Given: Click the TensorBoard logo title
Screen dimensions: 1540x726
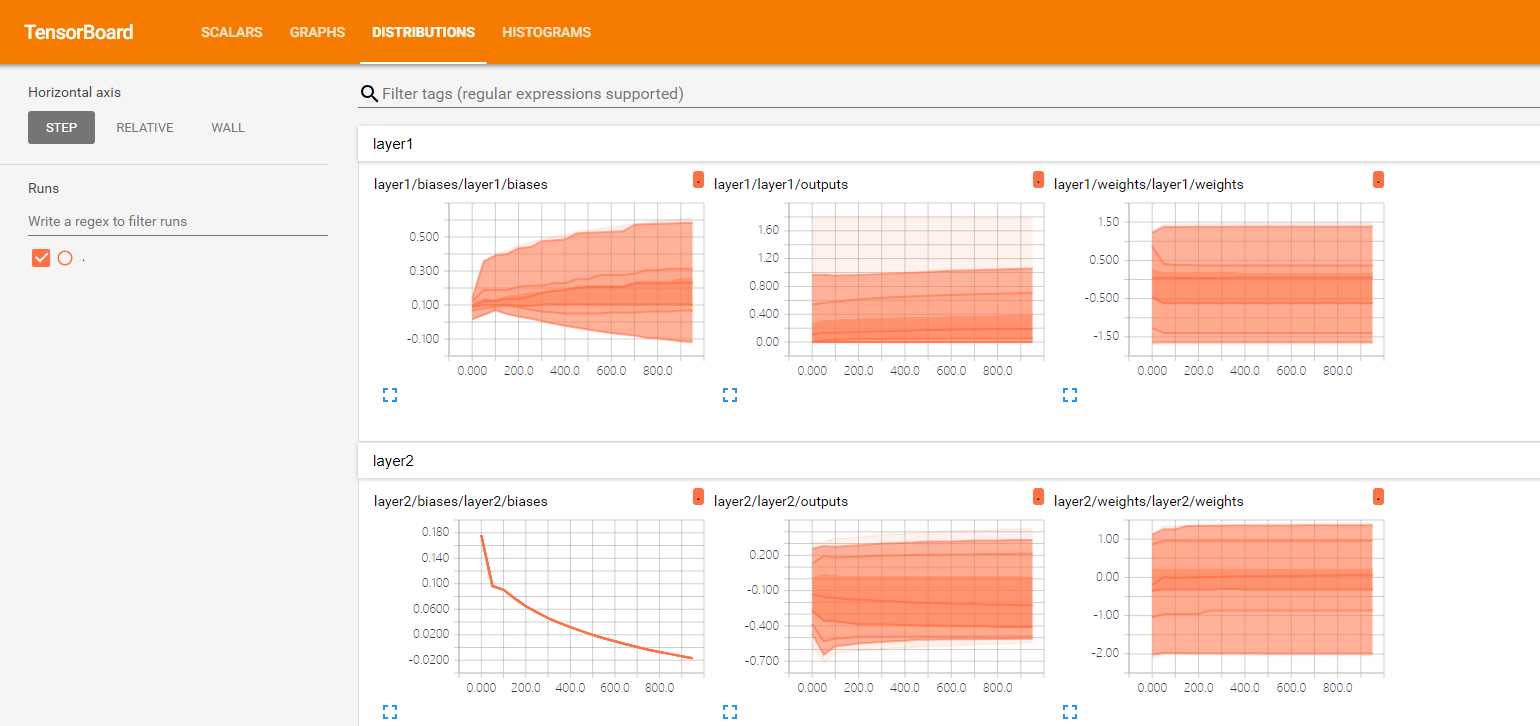Looking at the screenshot, I should click(78, 32).
